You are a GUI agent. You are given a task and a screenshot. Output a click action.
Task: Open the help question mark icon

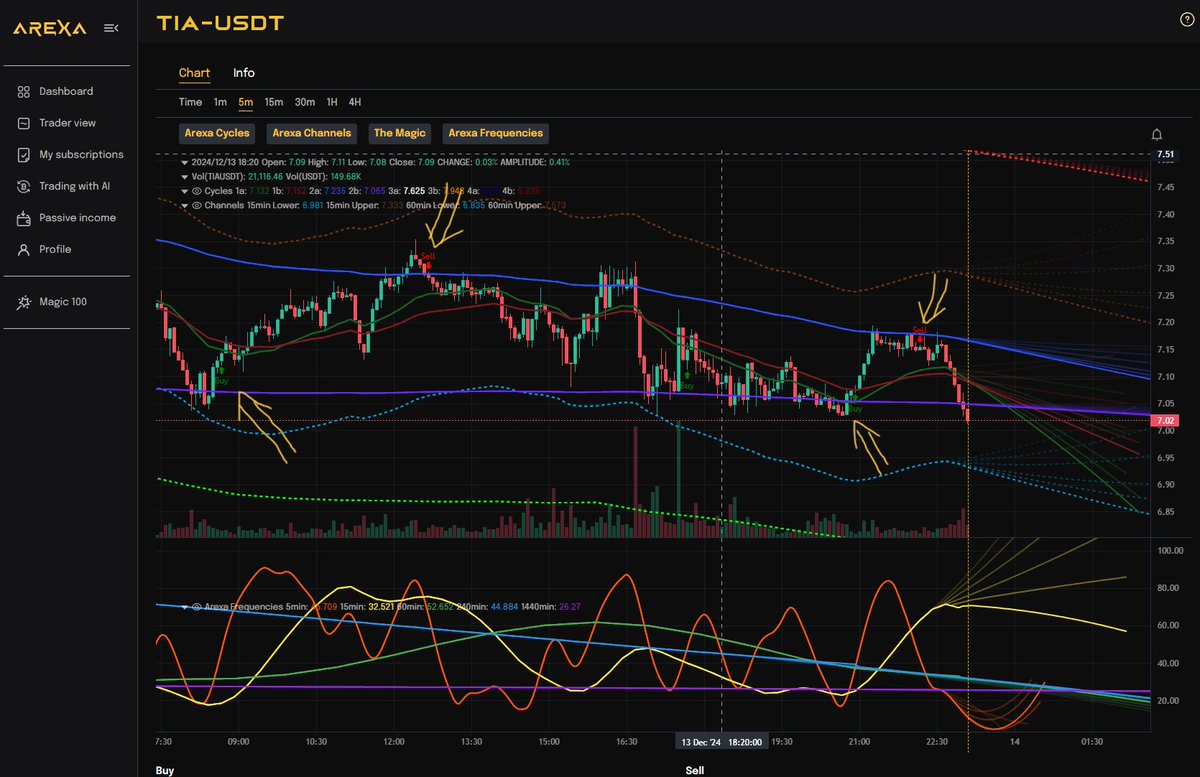point(1186,20)
